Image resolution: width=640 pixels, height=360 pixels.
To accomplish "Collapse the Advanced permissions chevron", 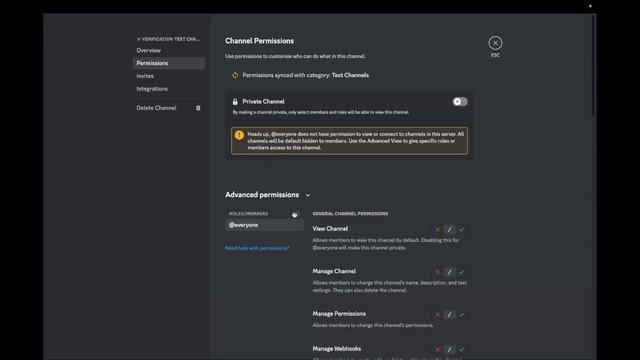I will pyautogui.click(x=308, y=196).
